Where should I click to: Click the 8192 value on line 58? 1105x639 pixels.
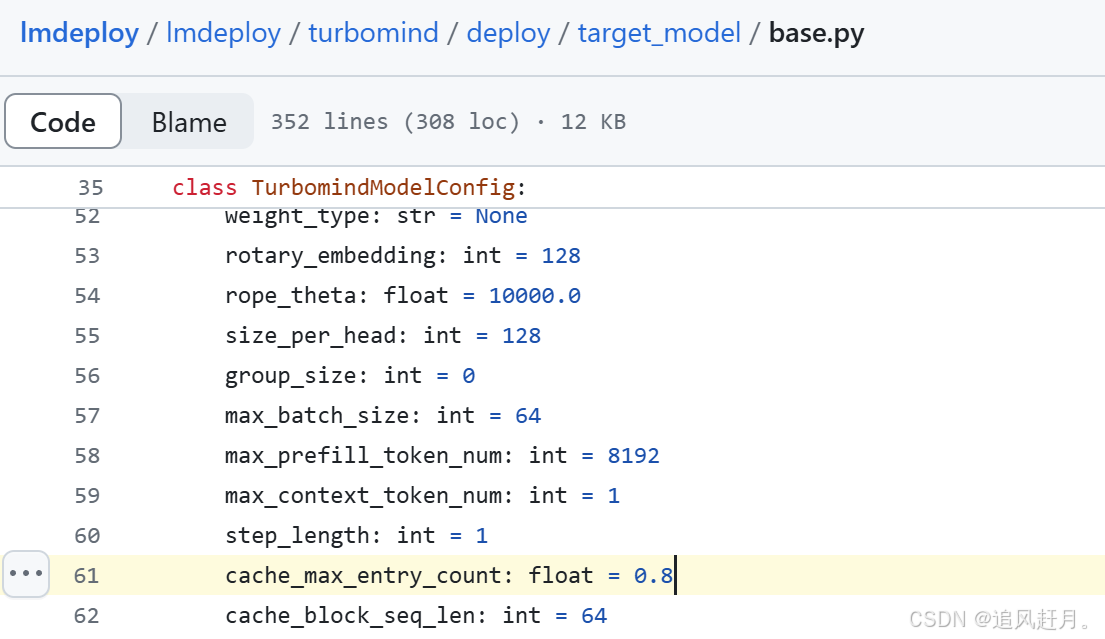coord(634,456)
